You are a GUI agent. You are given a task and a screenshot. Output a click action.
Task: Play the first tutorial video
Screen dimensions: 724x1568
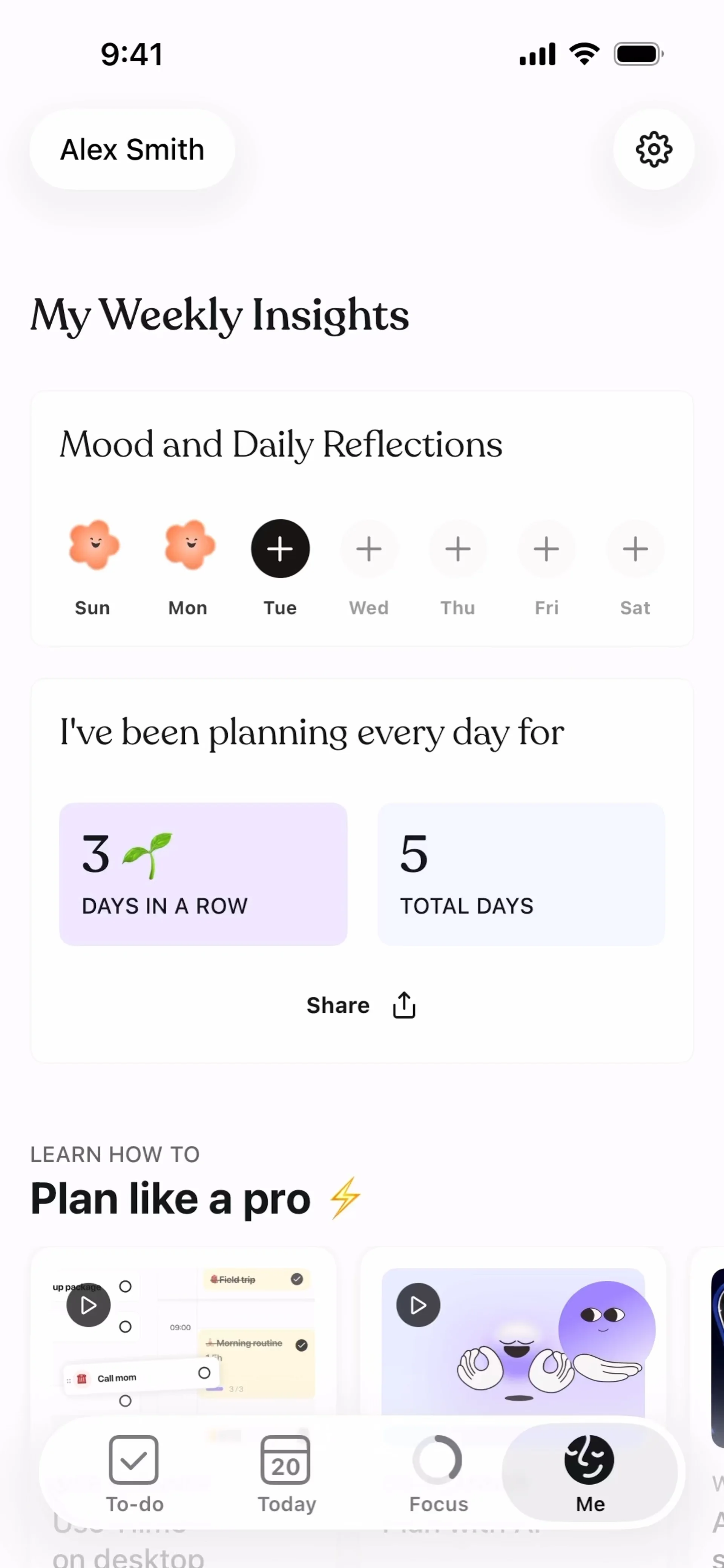click(x=89, y=1304)
